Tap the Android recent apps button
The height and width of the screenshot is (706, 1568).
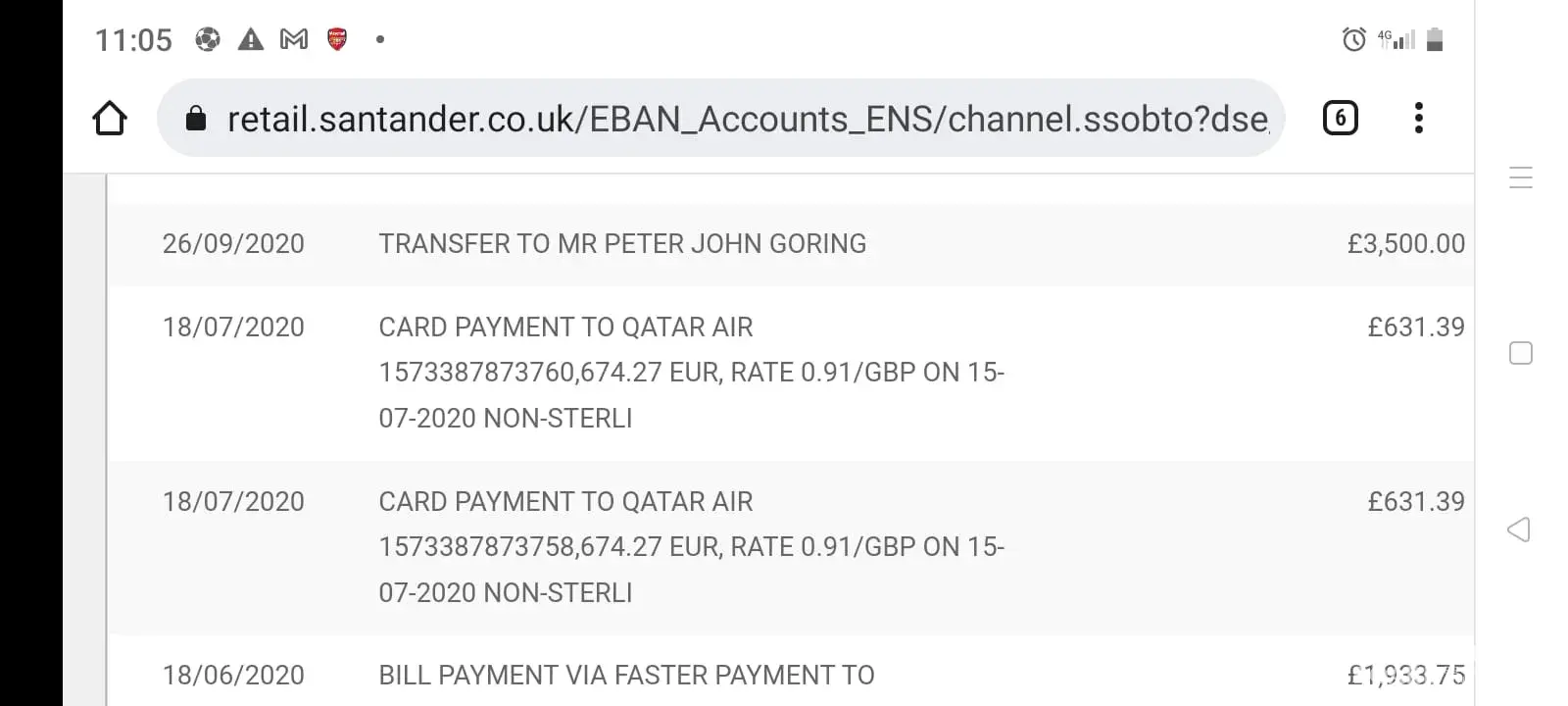point(1520,177)
